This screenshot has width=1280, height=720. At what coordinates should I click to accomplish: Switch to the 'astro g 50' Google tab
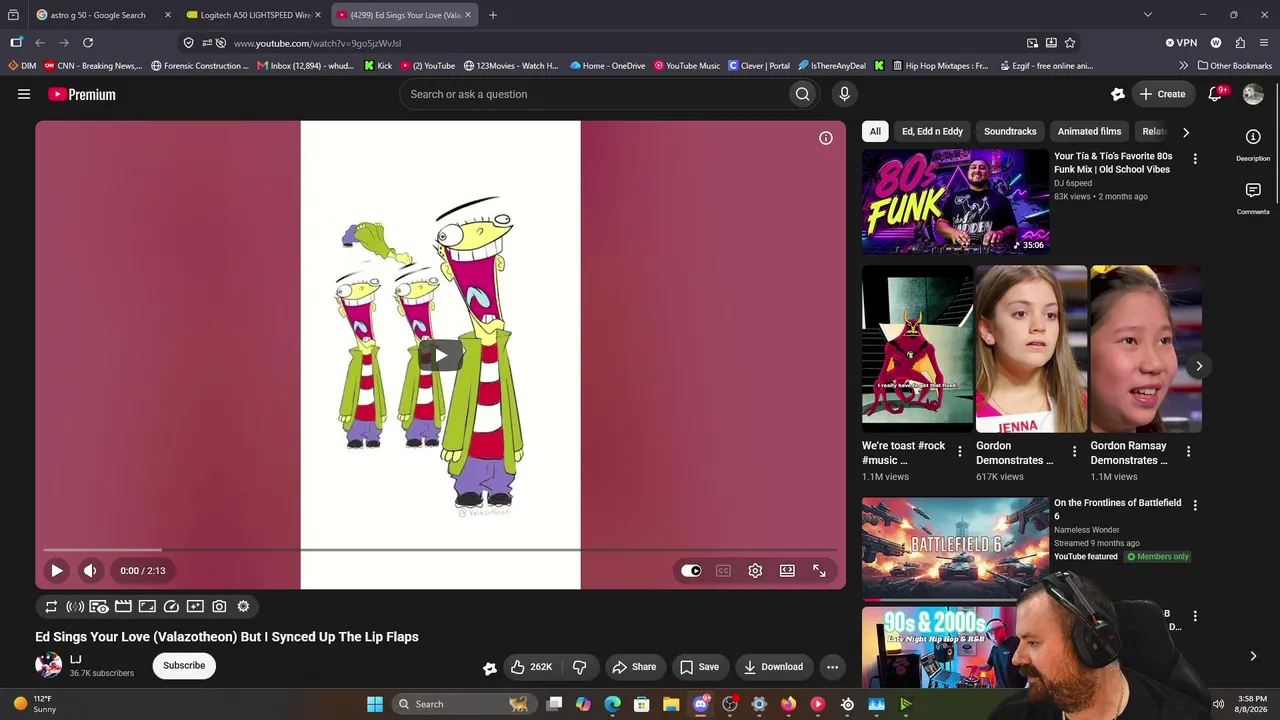coord(96,15)
